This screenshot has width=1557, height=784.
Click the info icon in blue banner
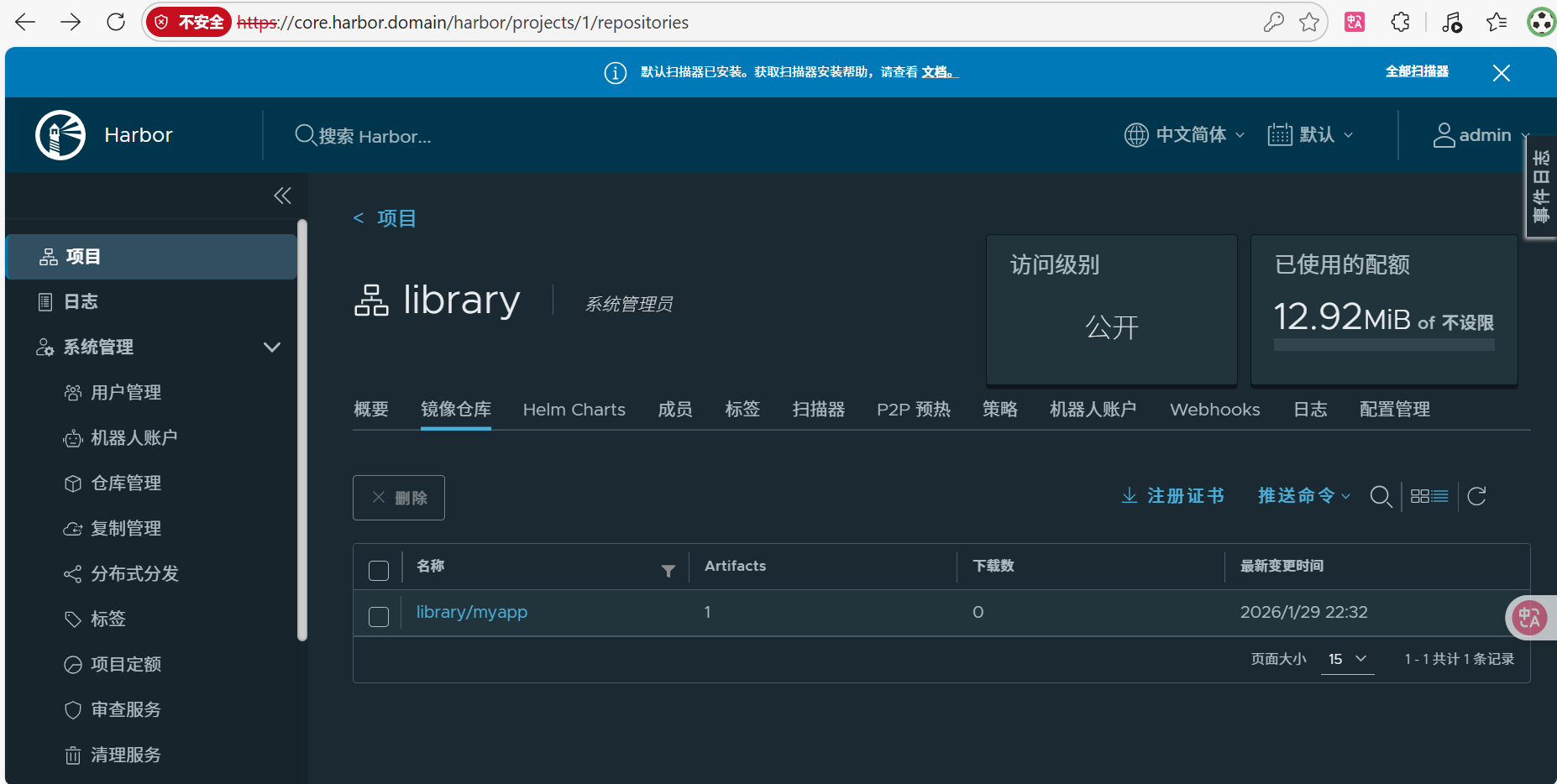(616, 73)
